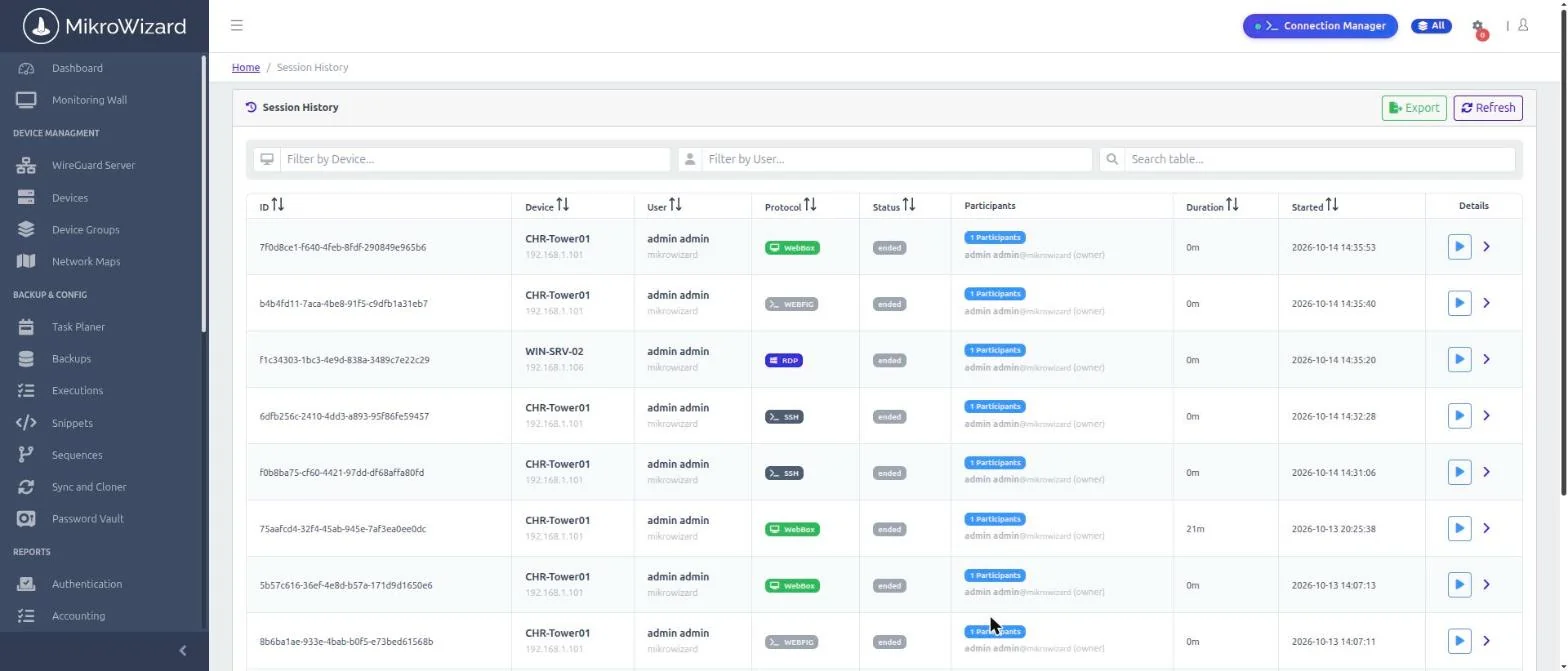Open settings gear with notification badge
Viewport: 1568px width, 671px height.
[1478, 28]
